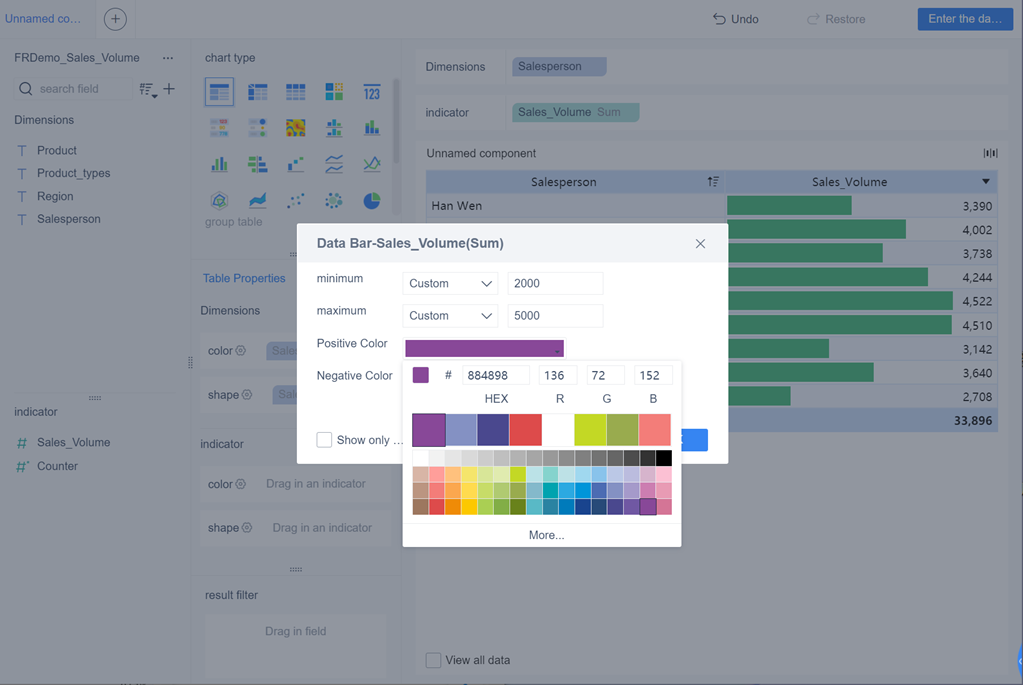This screenshot has height=685, width=1023.
Task: Select the area chart type
Action: point(258,200)
